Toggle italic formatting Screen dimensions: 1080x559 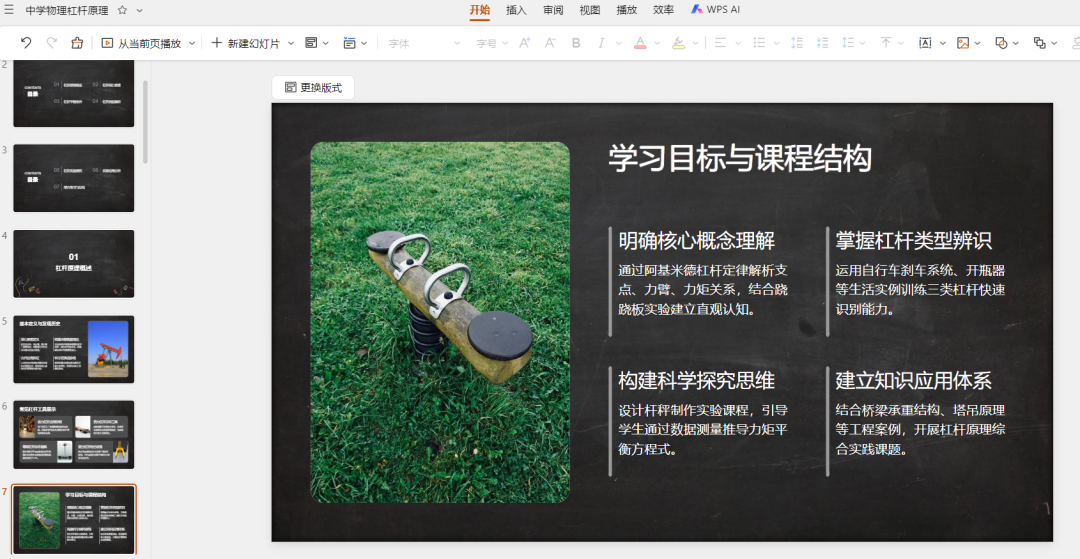(x=601, y=43)
